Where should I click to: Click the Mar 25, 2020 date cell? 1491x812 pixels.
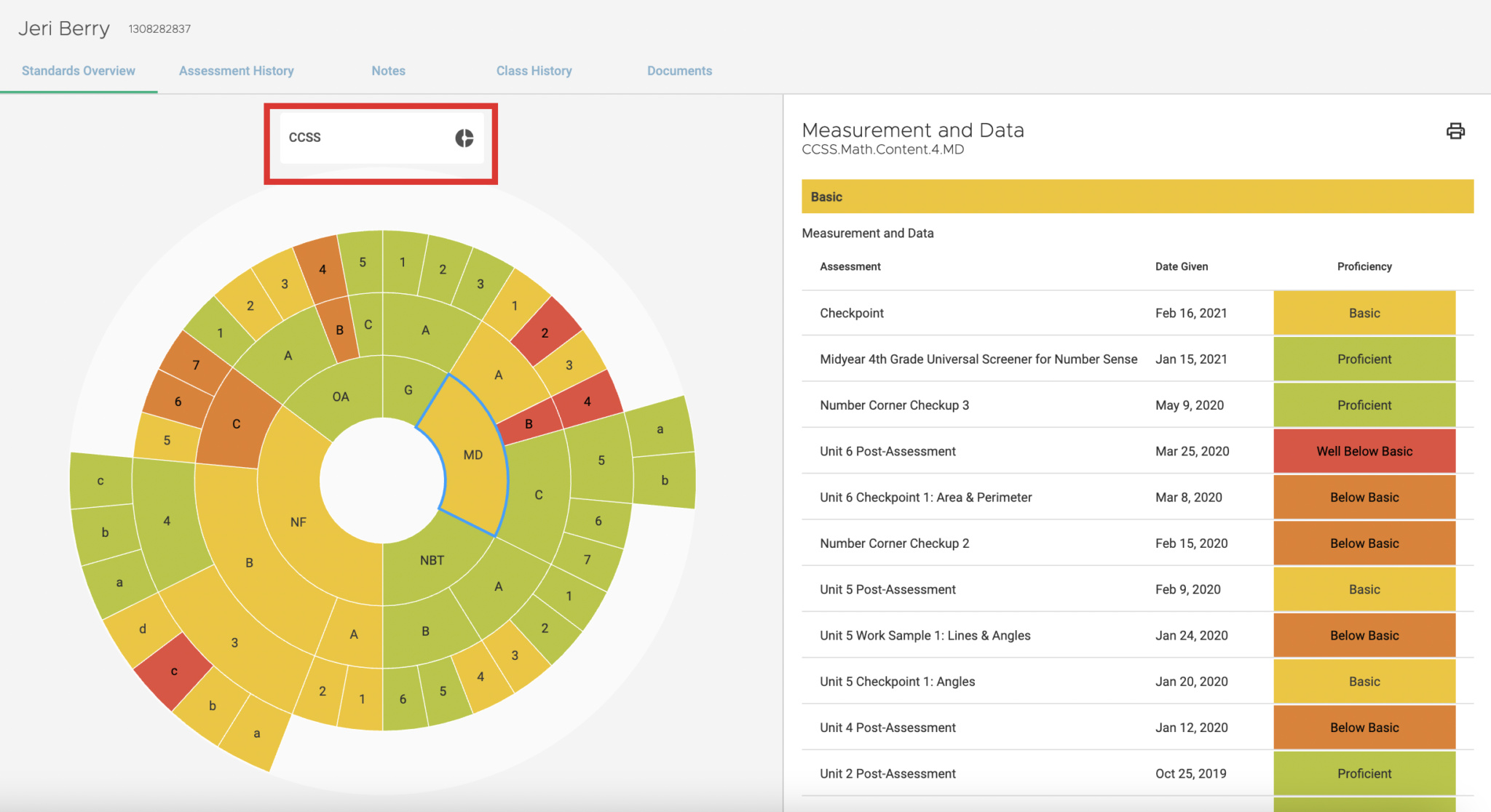click(x=1192, y=451)
